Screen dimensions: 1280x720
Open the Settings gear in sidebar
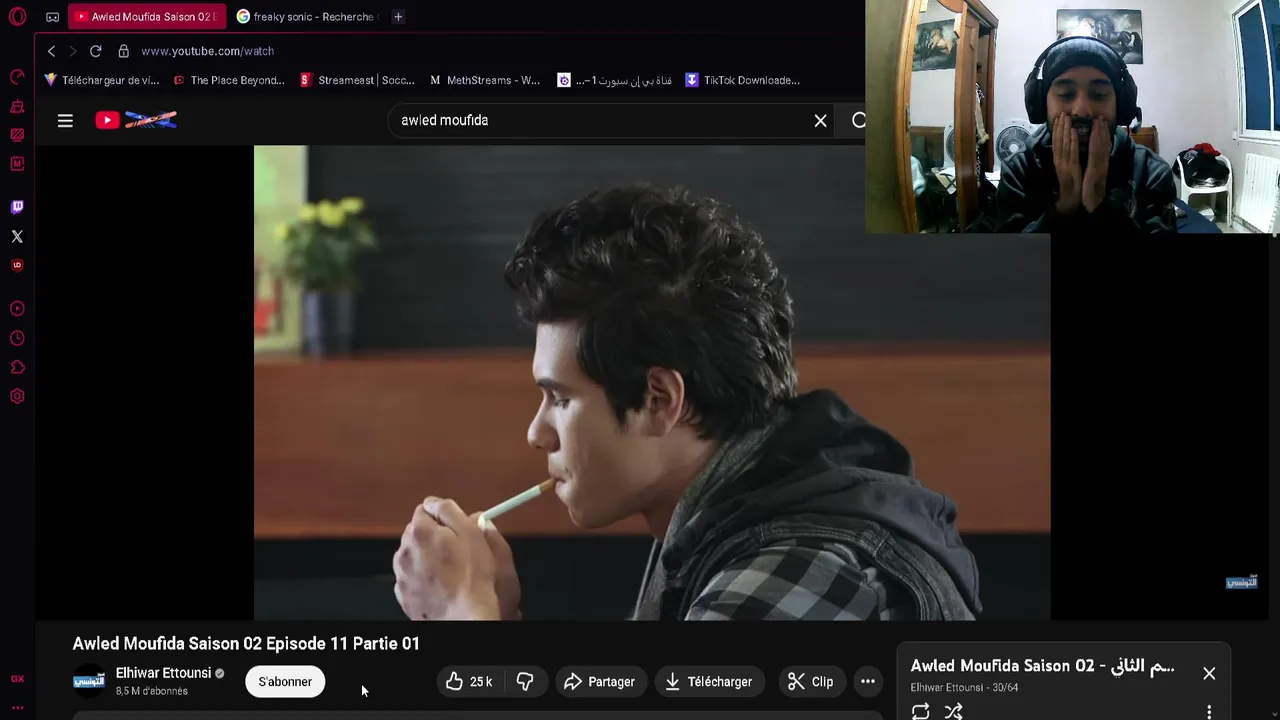point(17,396)
